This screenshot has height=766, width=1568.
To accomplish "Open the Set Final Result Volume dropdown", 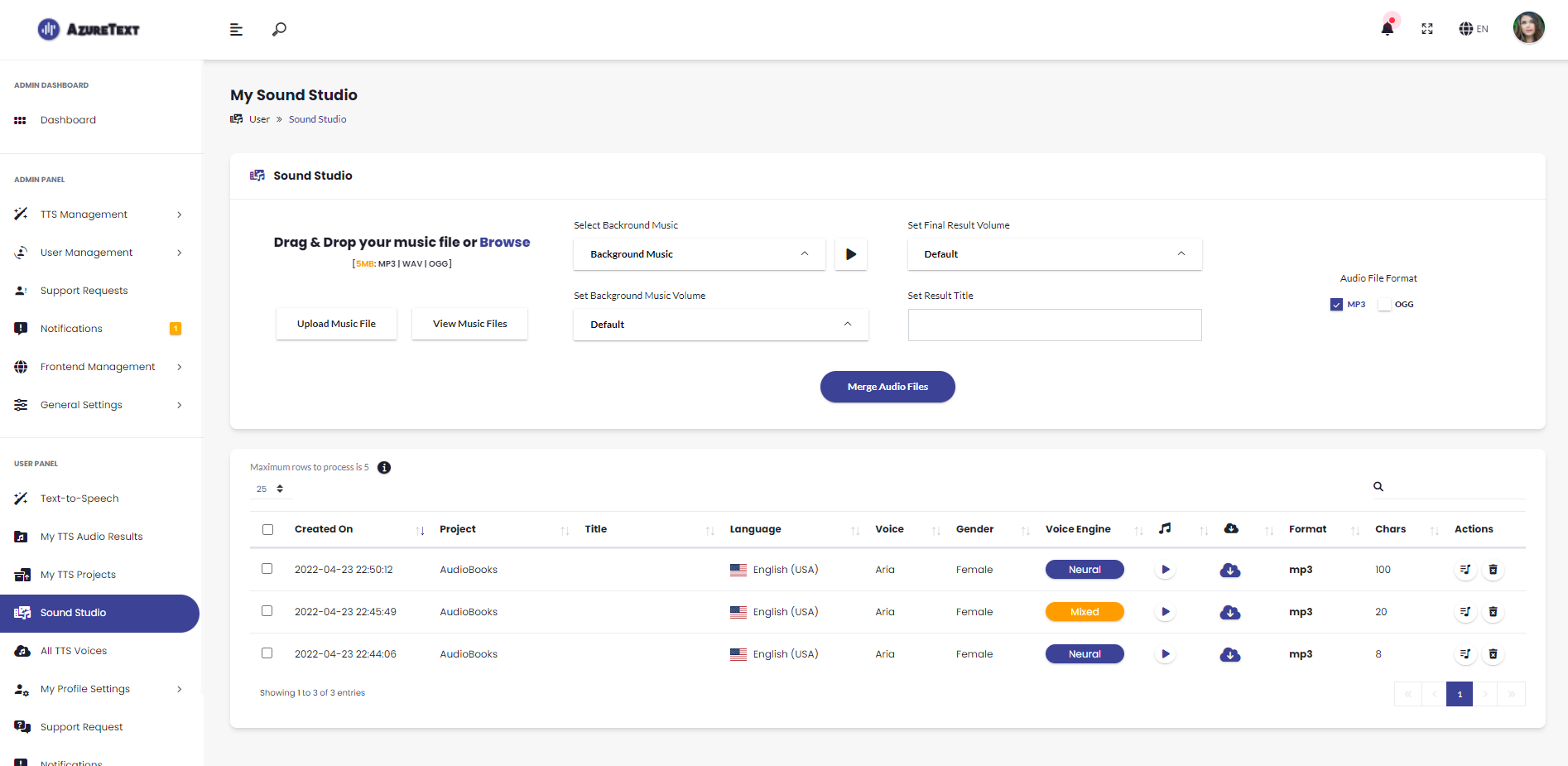I will coord(1054,254).
